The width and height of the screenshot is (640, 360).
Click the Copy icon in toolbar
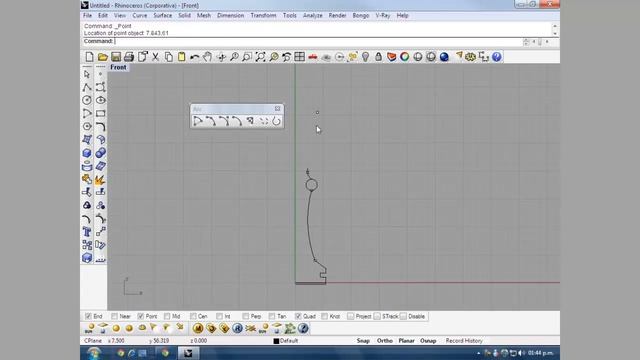click(x=169, y=57)
